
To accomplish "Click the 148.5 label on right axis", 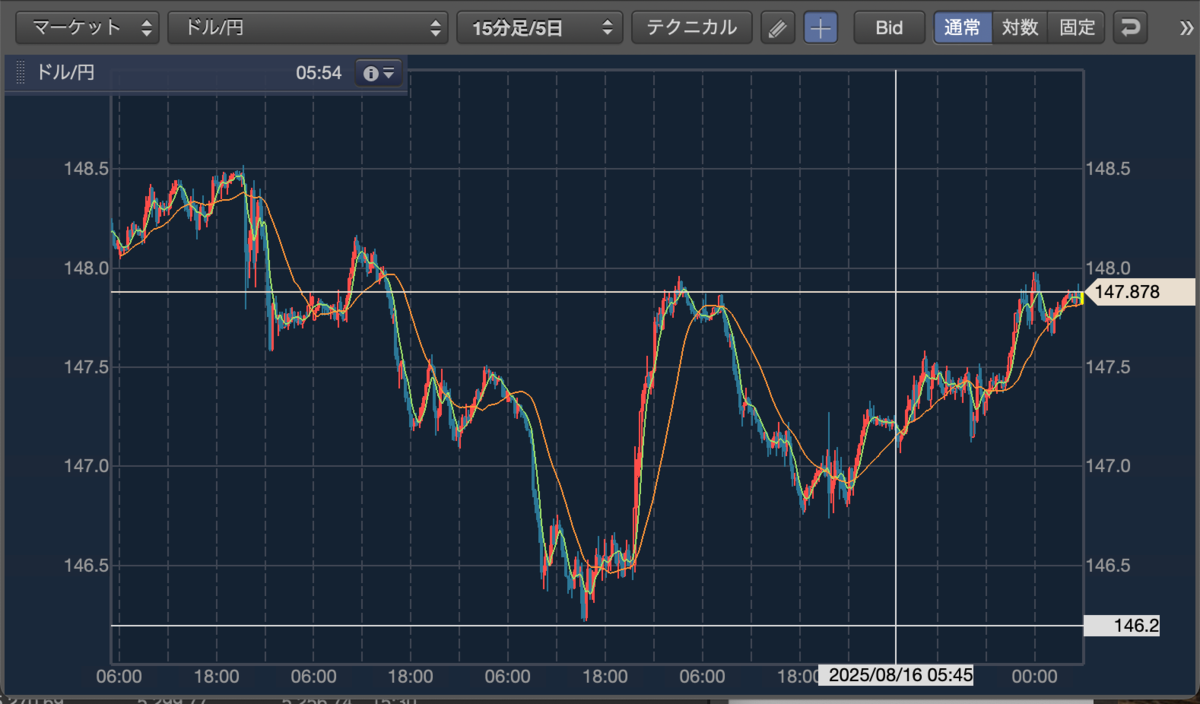I will (1107, 169).
